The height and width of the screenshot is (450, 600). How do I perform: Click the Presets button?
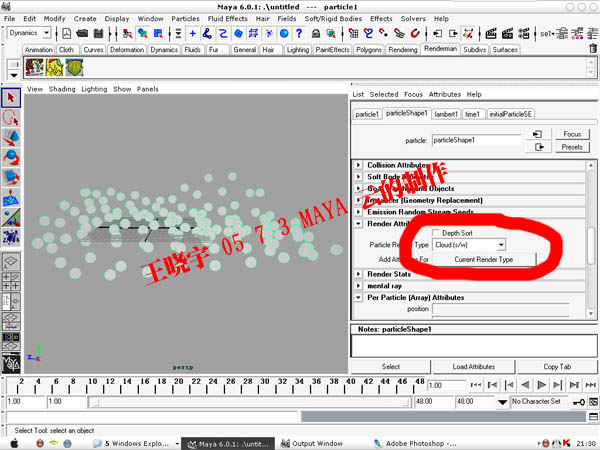(572, 147)
